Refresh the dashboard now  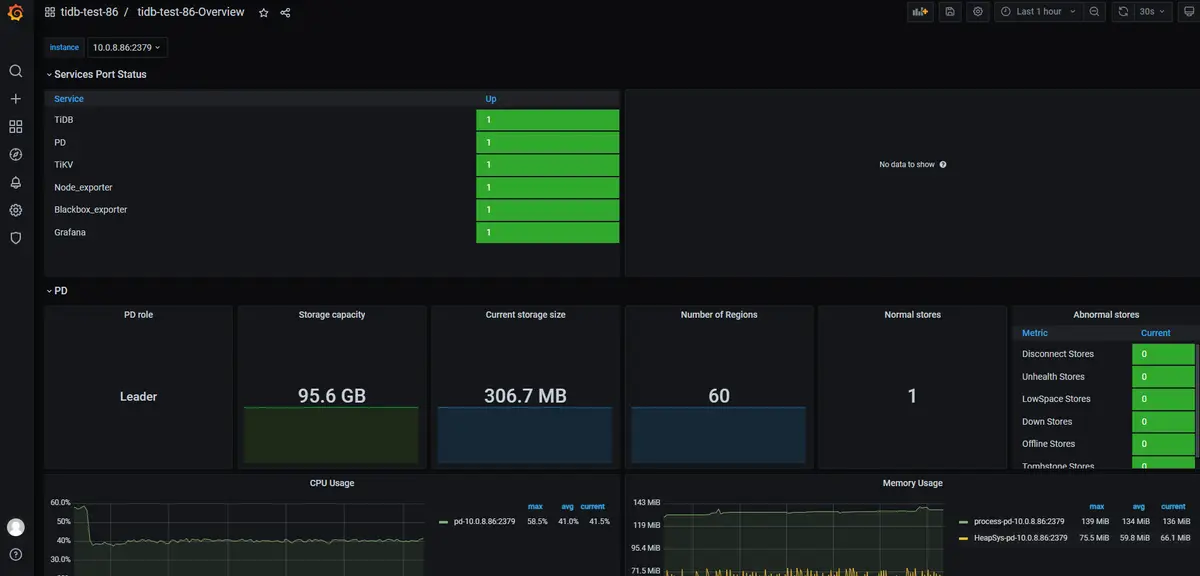1123,12
